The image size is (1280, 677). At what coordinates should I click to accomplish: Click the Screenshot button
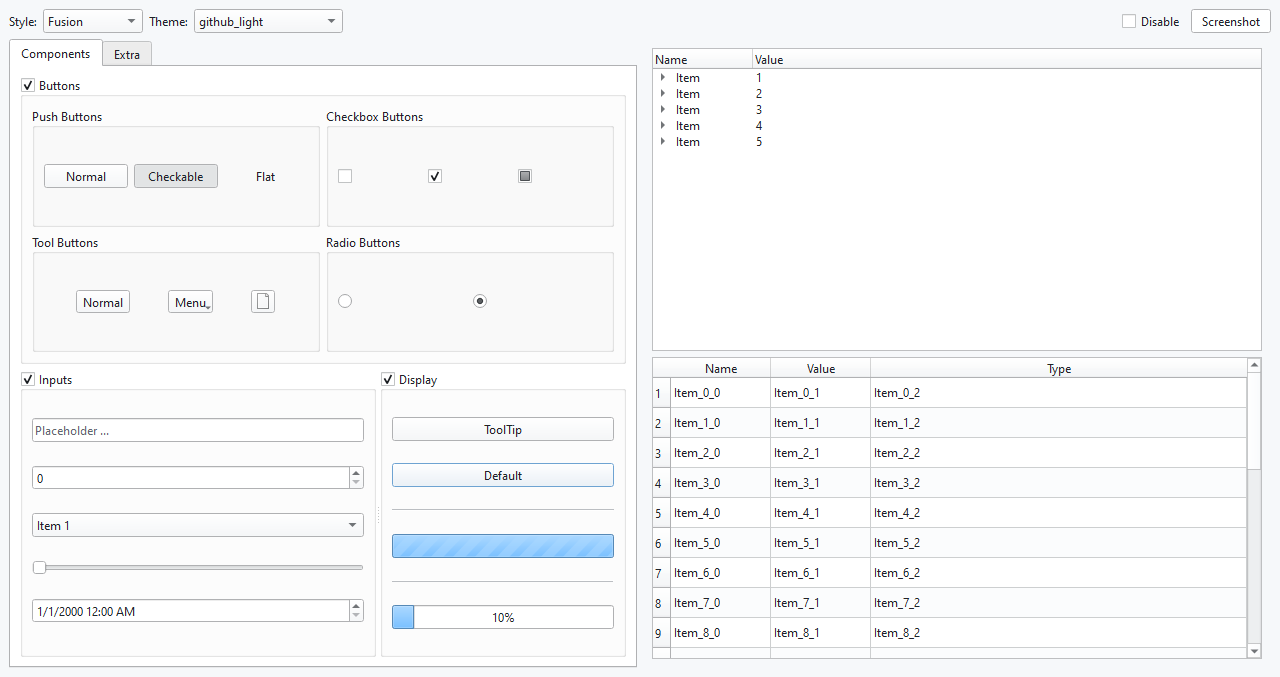pyautogui.click(x=1230, y=21)
